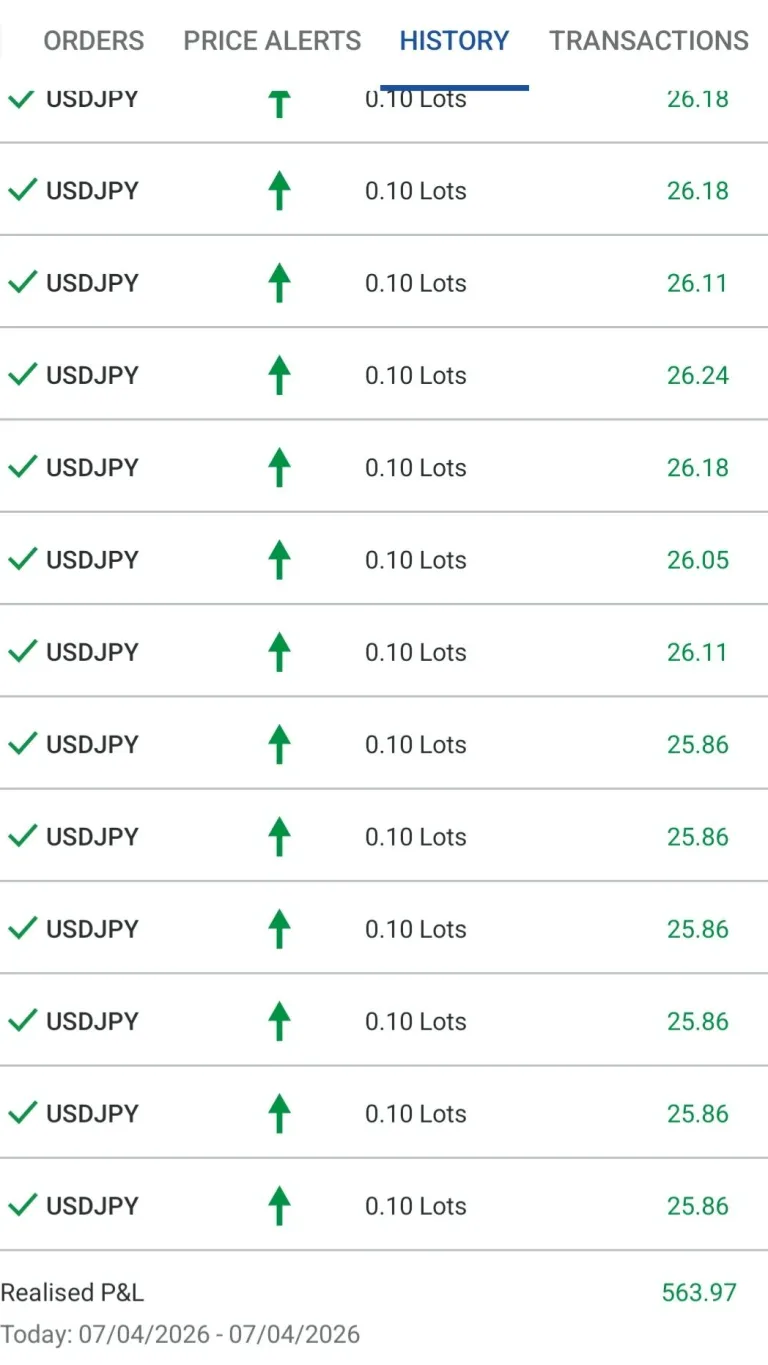Click the 26.24 profit value
The height and width of the screenshot is (1365, 768).
[698, 376]
